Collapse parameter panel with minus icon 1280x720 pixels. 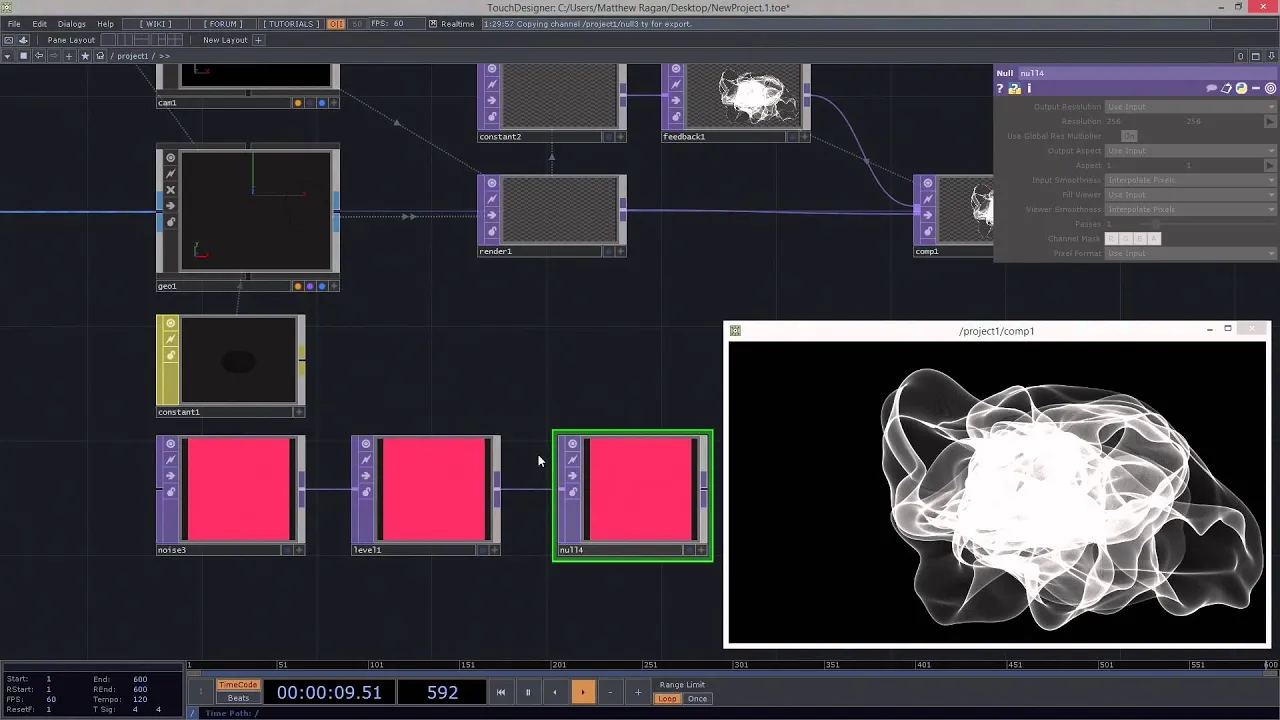(x=1256, y=89)
